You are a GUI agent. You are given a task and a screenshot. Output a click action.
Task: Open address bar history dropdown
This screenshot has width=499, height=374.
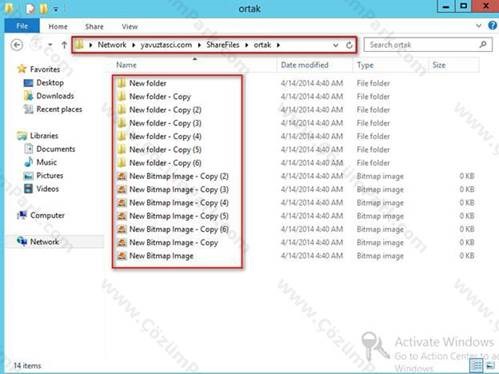point(335,45)
